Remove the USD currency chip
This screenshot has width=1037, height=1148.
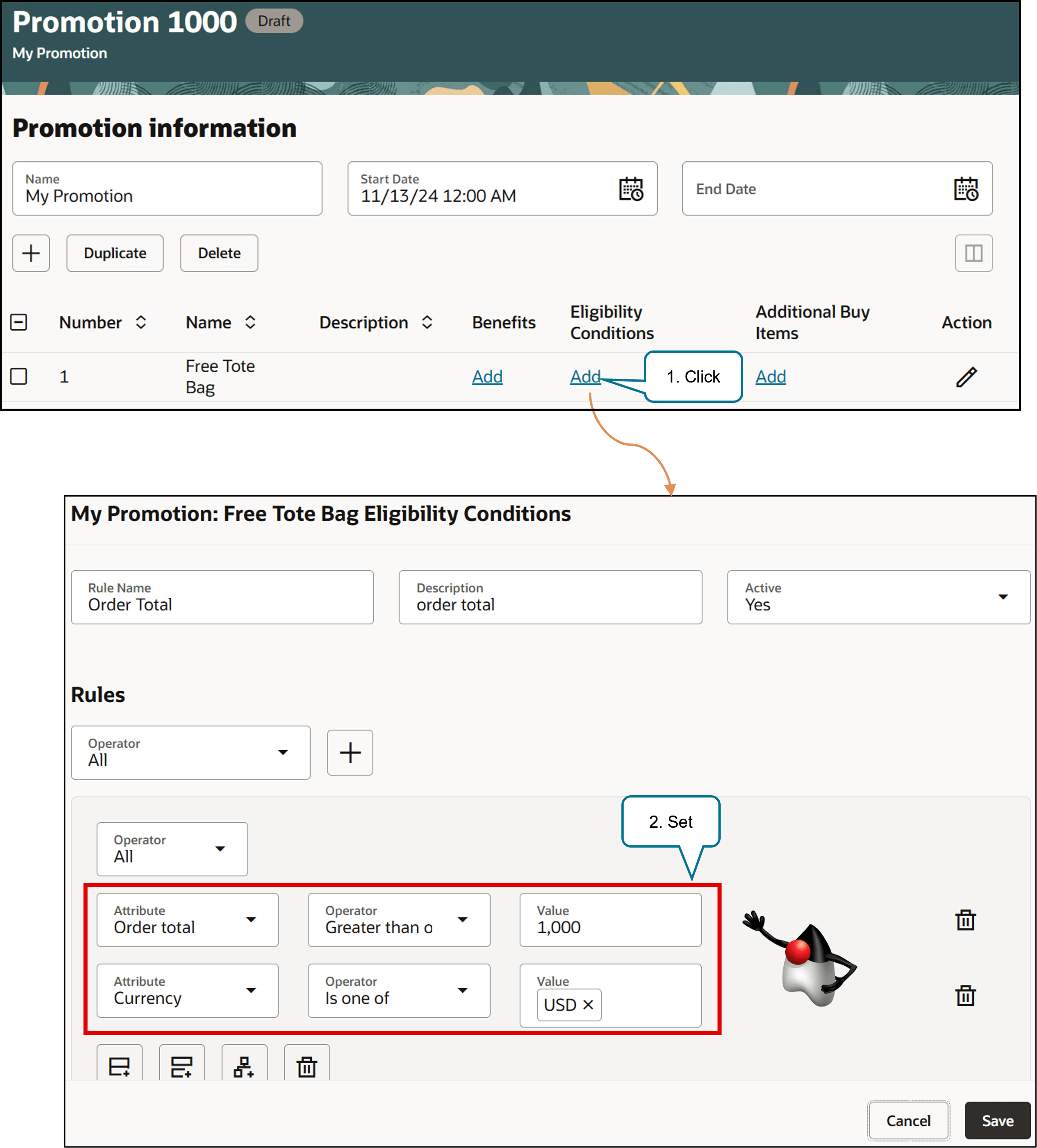(588, 1005)
